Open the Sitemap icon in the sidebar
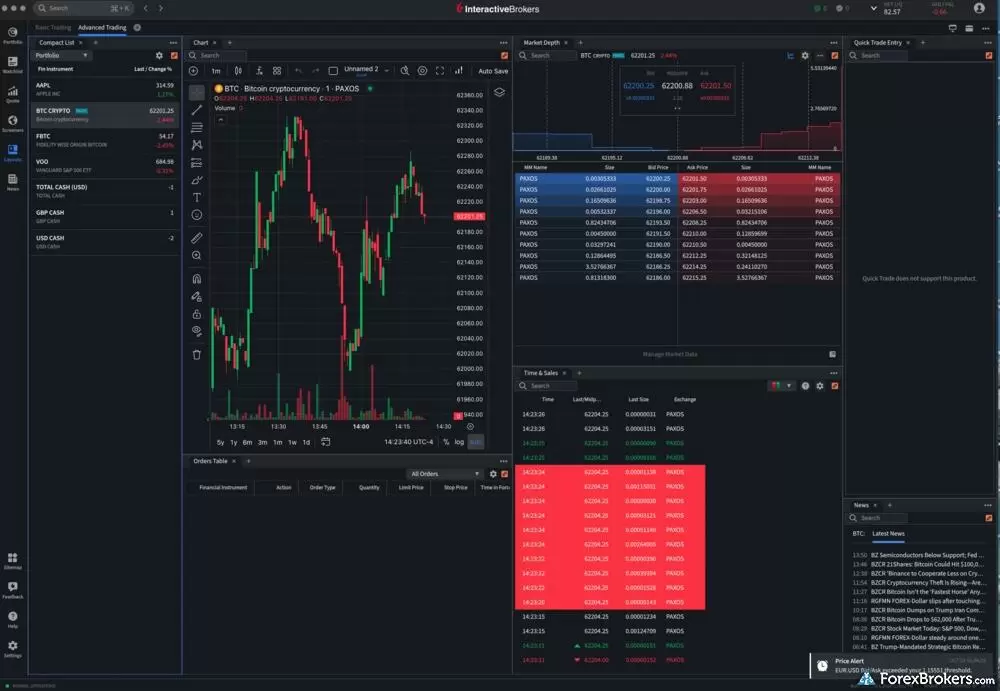1000x691 pixels. 13,561
